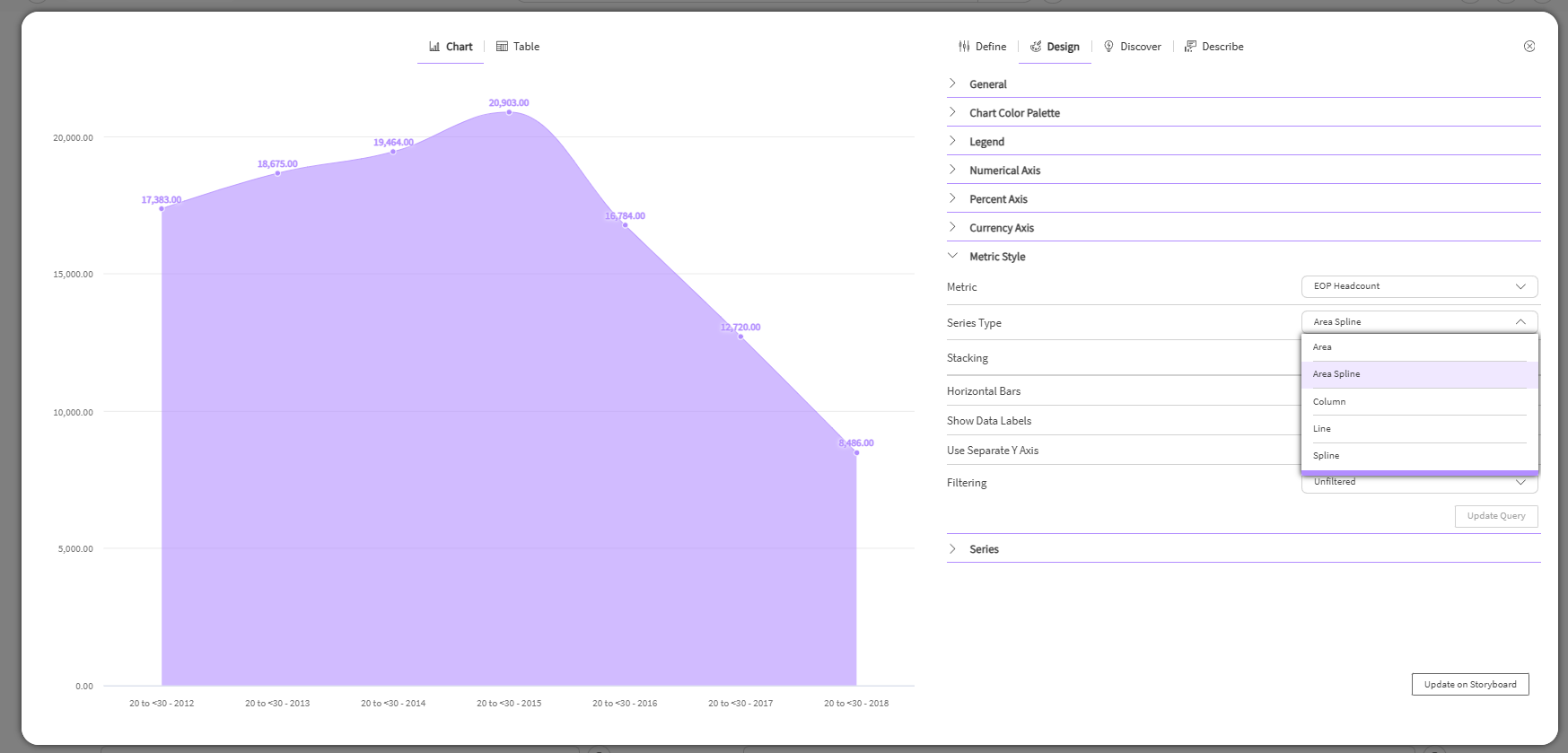Pick Spline from the series type list
Screen dimensions: 1568x753
[x=1326, y=456]
